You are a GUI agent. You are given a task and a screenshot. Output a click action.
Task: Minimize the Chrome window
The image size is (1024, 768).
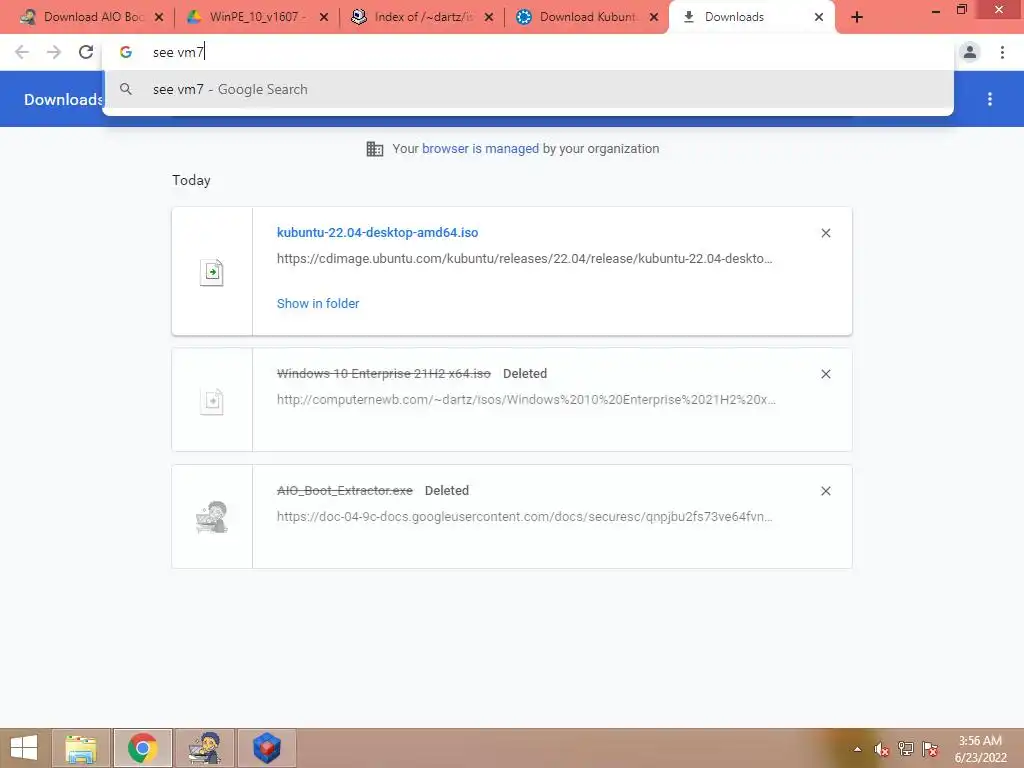pyautogui.click(x=935, y=11)
